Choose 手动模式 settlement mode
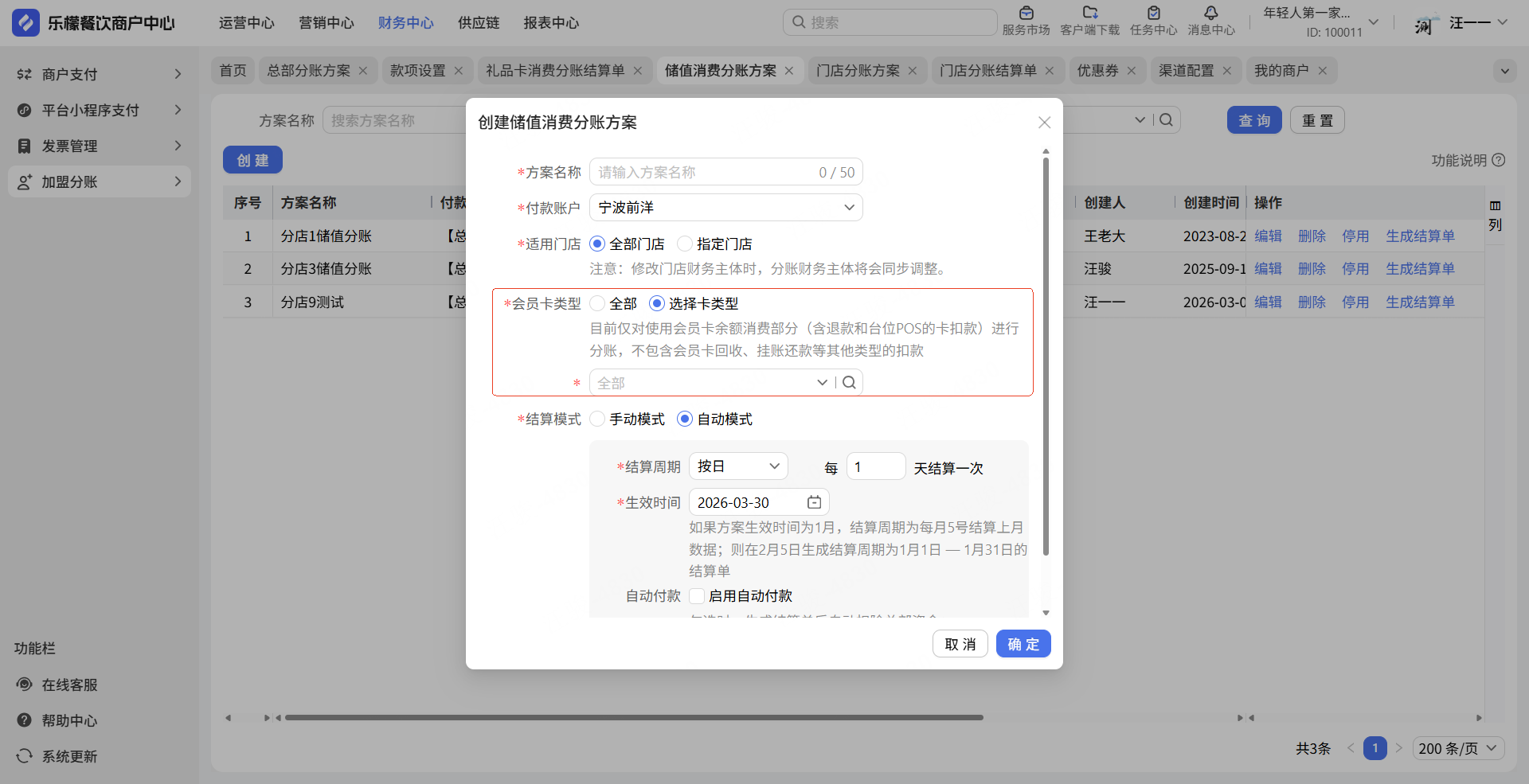This screenshot has width=1529, height=784. click(x=597, y=419)
